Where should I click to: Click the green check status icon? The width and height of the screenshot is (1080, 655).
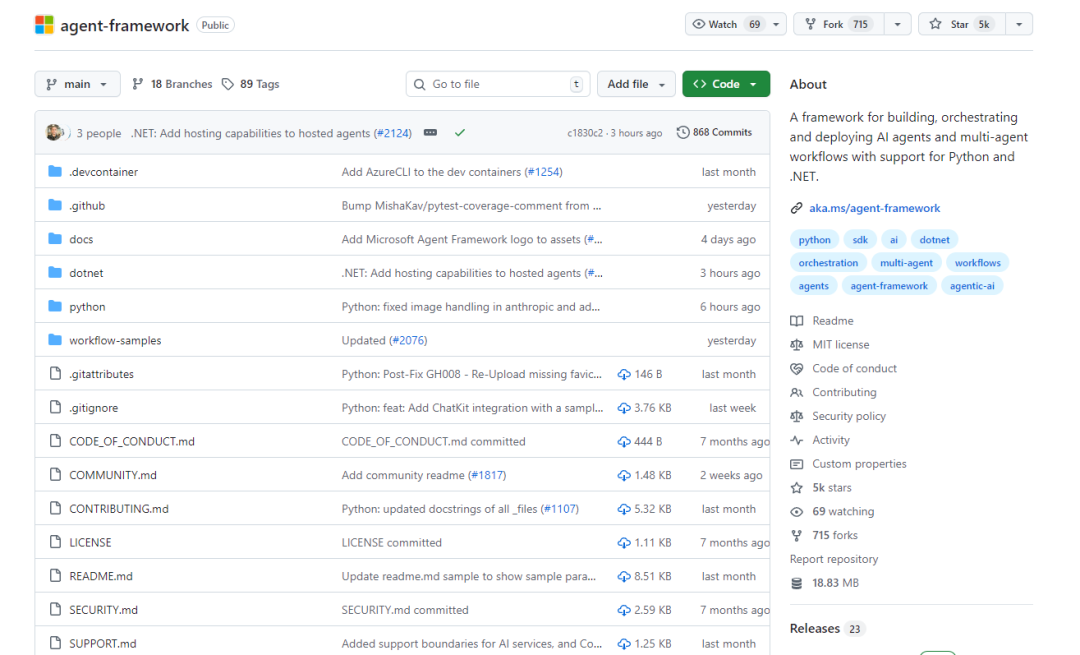460,133
